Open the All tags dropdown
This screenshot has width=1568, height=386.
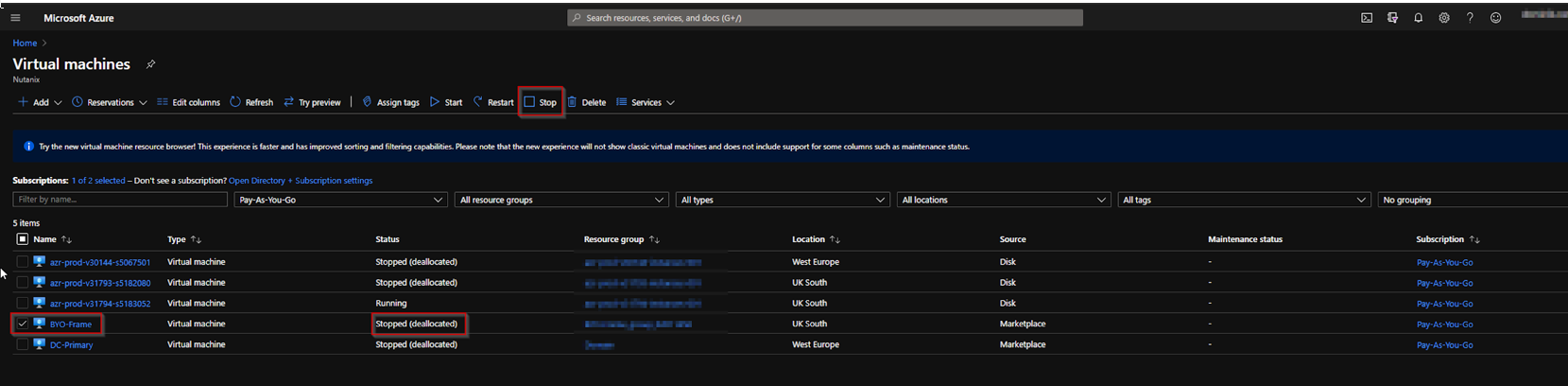[x=1244, y=200]
